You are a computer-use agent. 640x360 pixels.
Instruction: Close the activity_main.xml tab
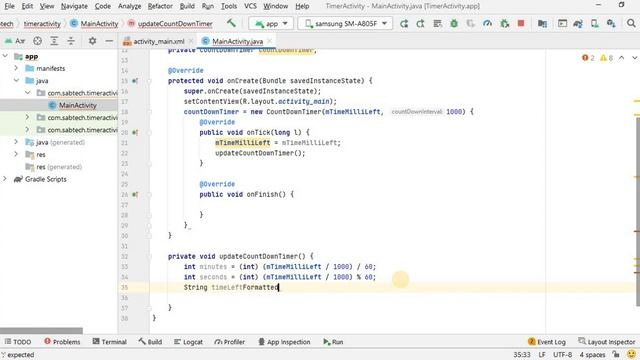tap(191, 41)
